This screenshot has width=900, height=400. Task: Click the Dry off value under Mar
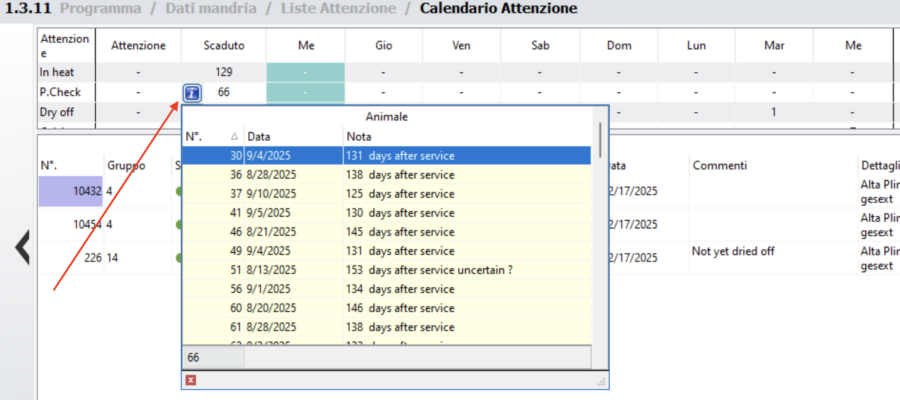click(x=773, y=112)
